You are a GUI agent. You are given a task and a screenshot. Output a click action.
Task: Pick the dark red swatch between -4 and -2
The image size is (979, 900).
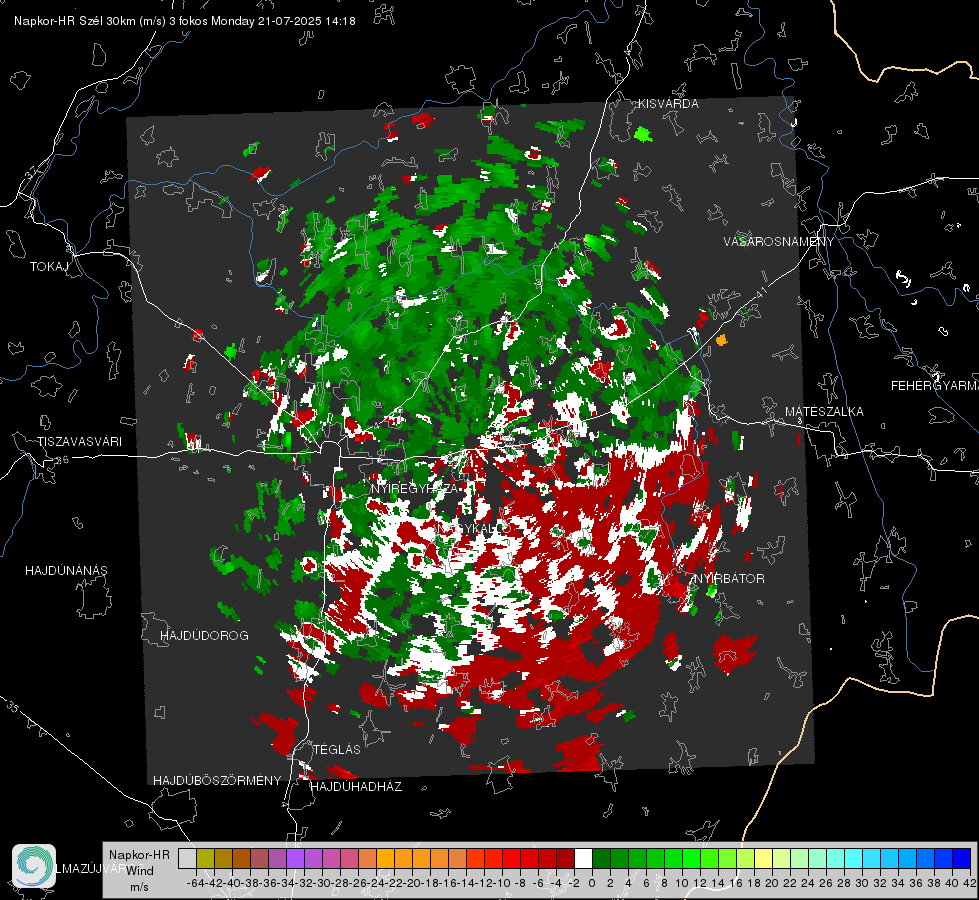565,859
